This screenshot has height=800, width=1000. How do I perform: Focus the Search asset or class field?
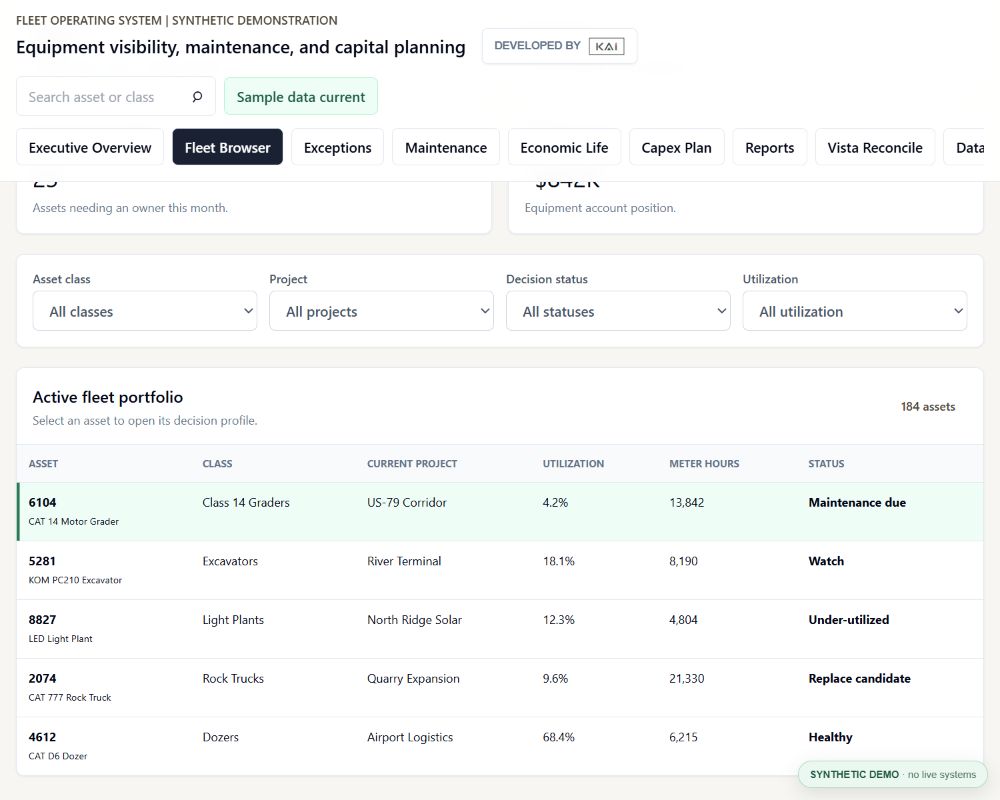pyautogui.click(x=115, y=96)
